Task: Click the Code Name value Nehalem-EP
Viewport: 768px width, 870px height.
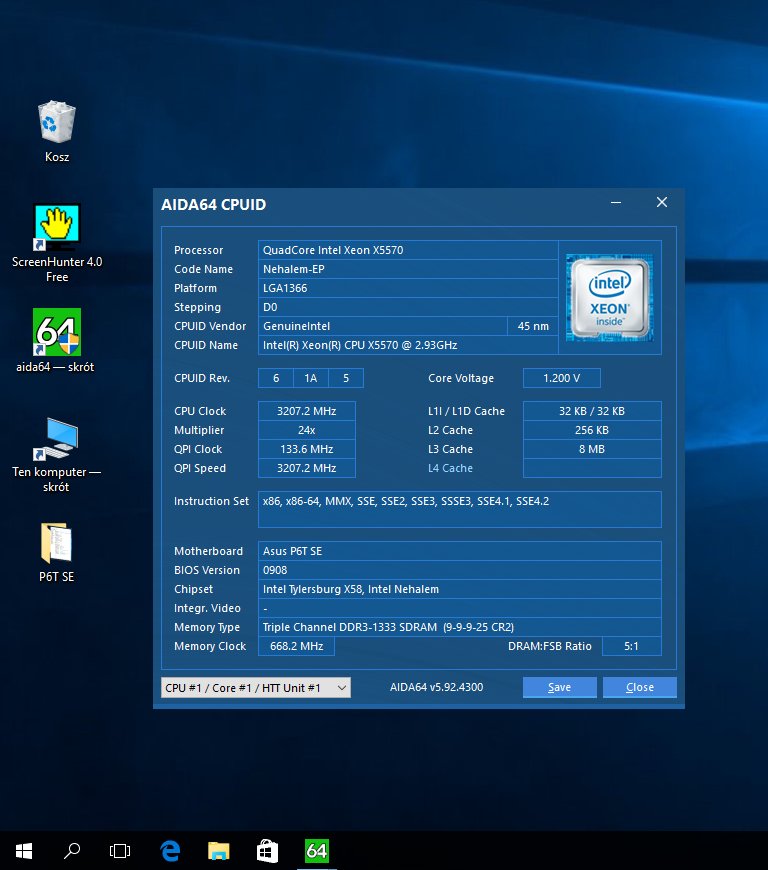Action: [x=408, y=269]
